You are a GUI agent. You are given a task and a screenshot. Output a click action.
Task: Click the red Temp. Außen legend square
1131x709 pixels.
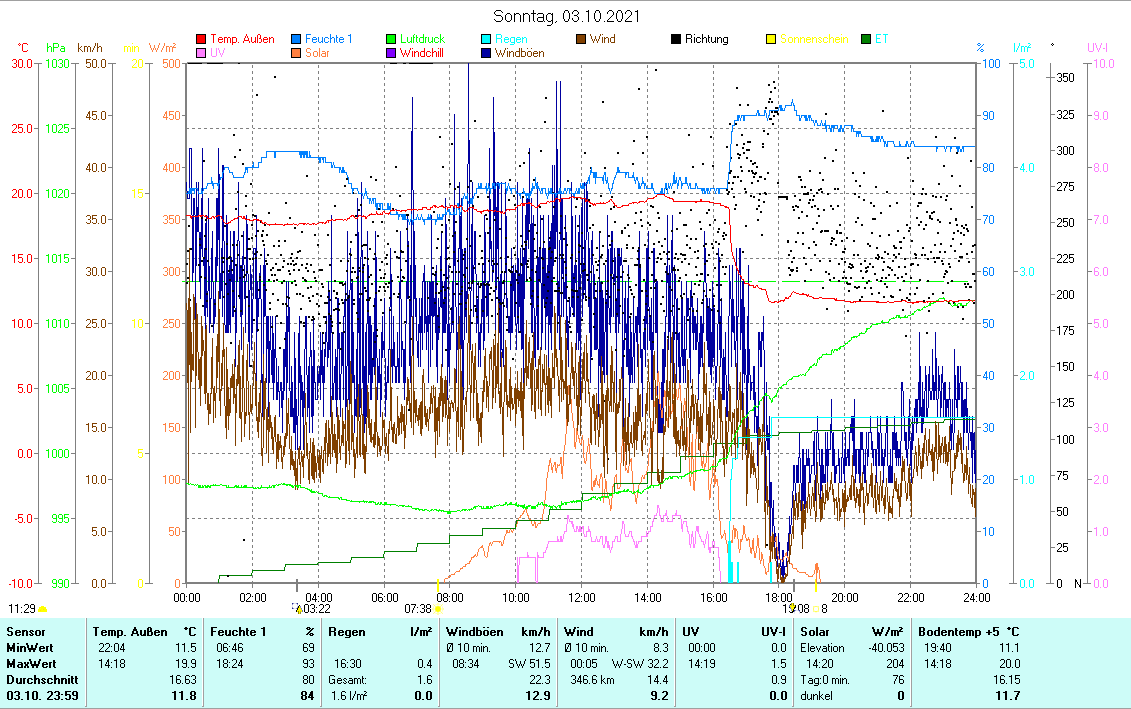201,40
